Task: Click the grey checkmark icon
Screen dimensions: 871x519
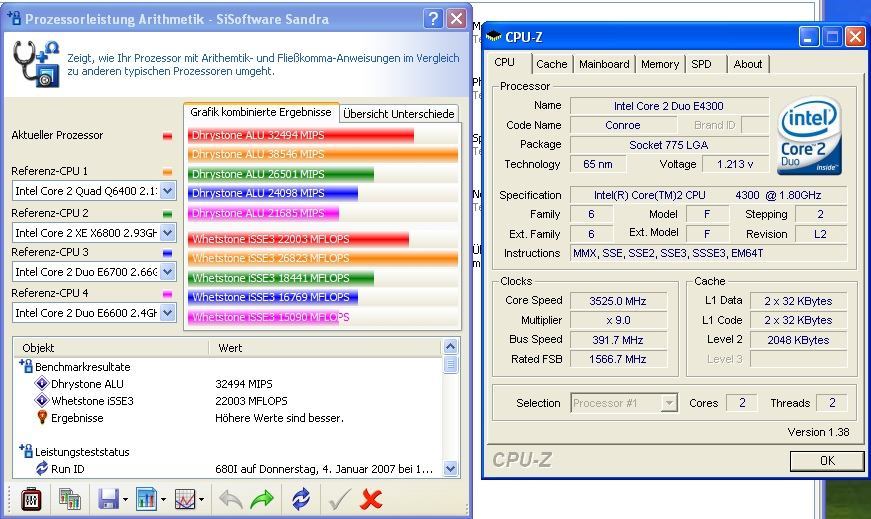Action: pos(339,499)
